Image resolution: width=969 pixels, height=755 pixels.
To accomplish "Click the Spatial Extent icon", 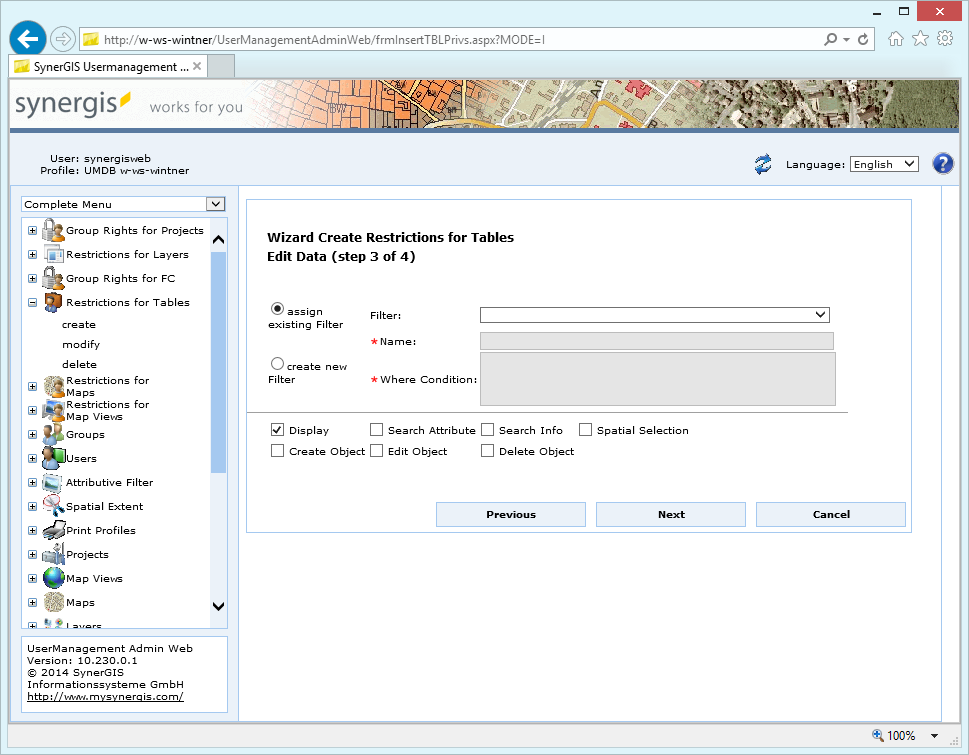I will pyautogui.click(x=50, y=506).
